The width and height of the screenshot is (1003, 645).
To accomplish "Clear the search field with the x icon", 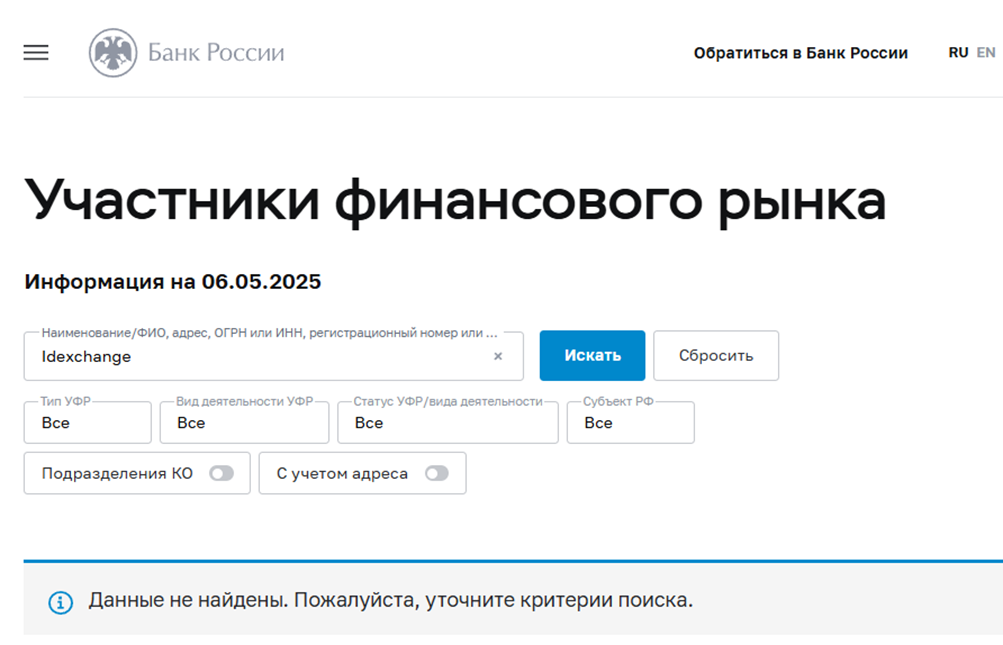I will (498, 356).
